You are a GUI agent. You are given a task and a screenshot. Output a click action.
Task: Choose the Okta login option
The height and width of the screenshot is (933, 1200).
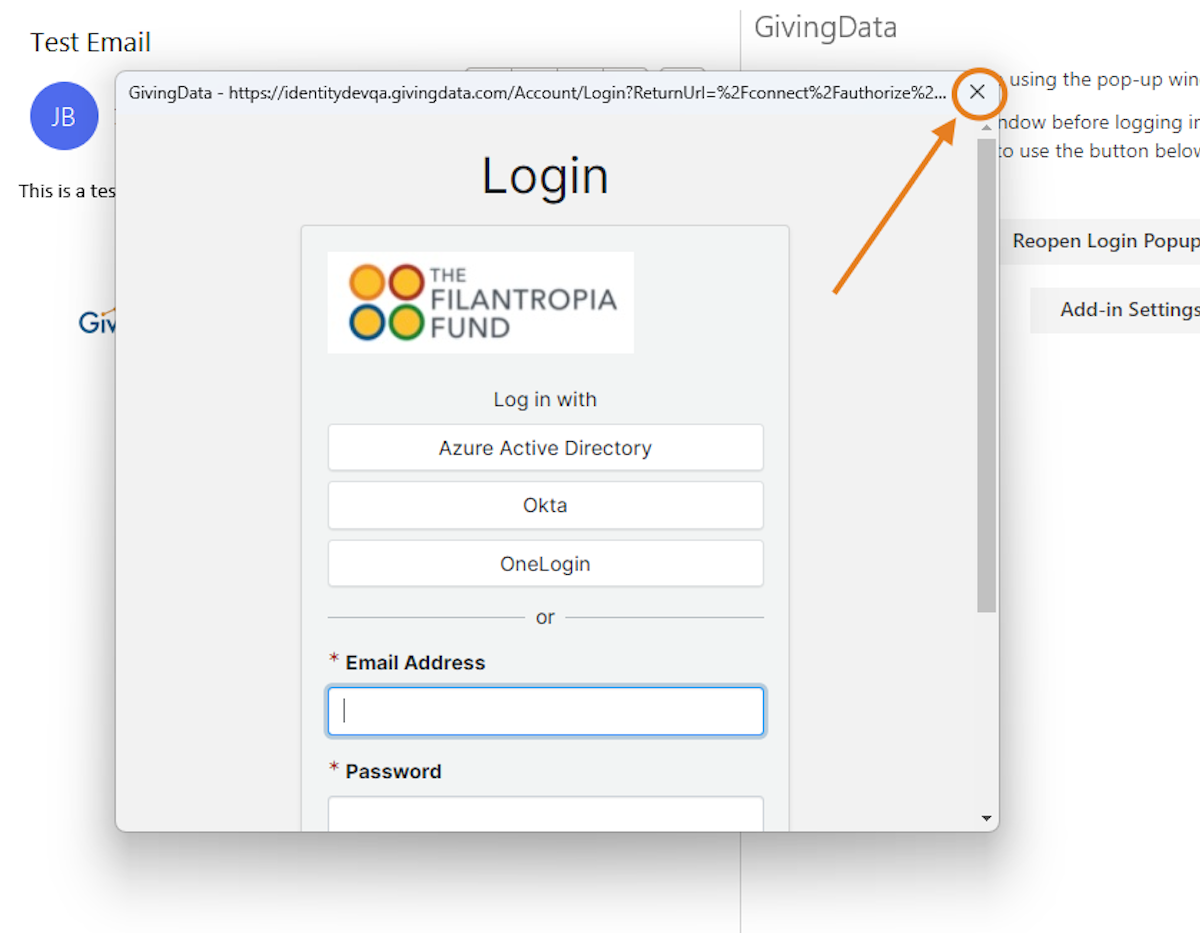click(x=545, y=506)
